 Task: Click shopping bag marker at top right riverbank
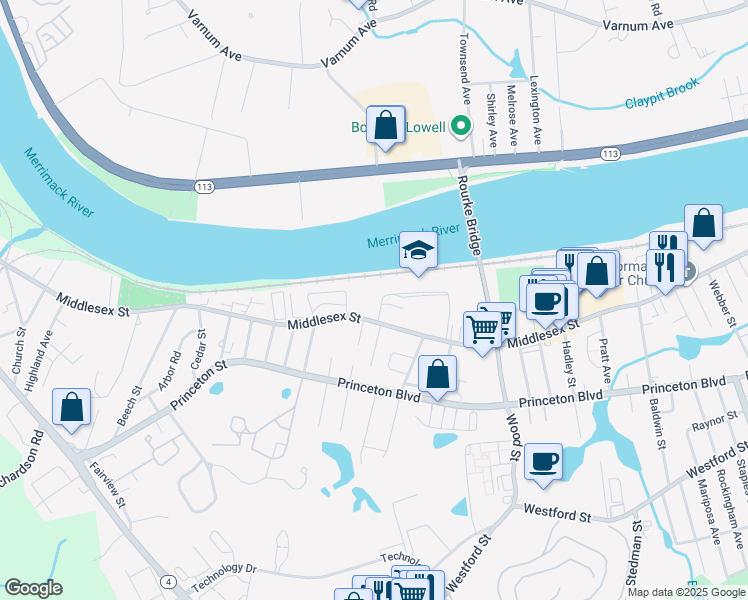[x=704, y=225]
